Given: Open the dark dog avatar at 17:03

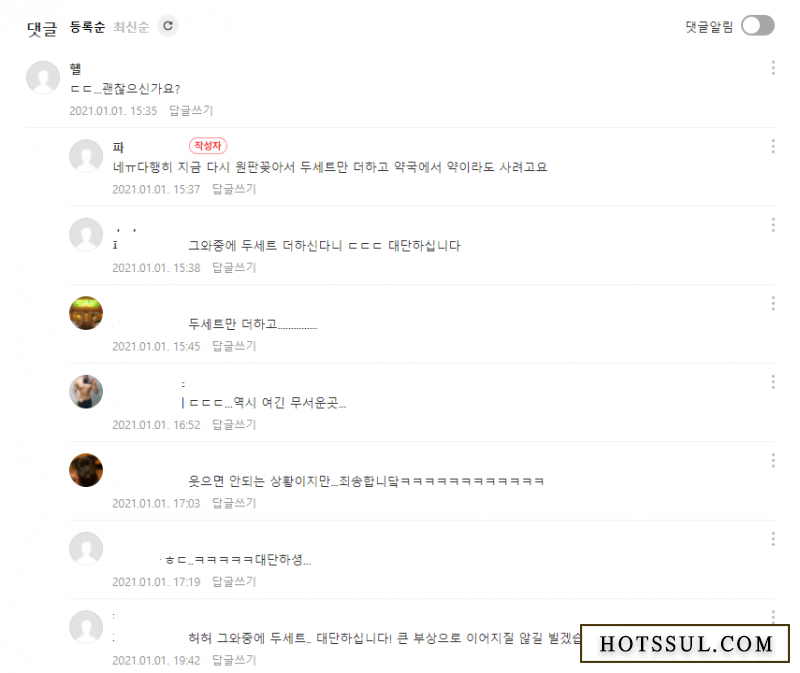Looking at the screenshot, I should (x=86, y=470).
